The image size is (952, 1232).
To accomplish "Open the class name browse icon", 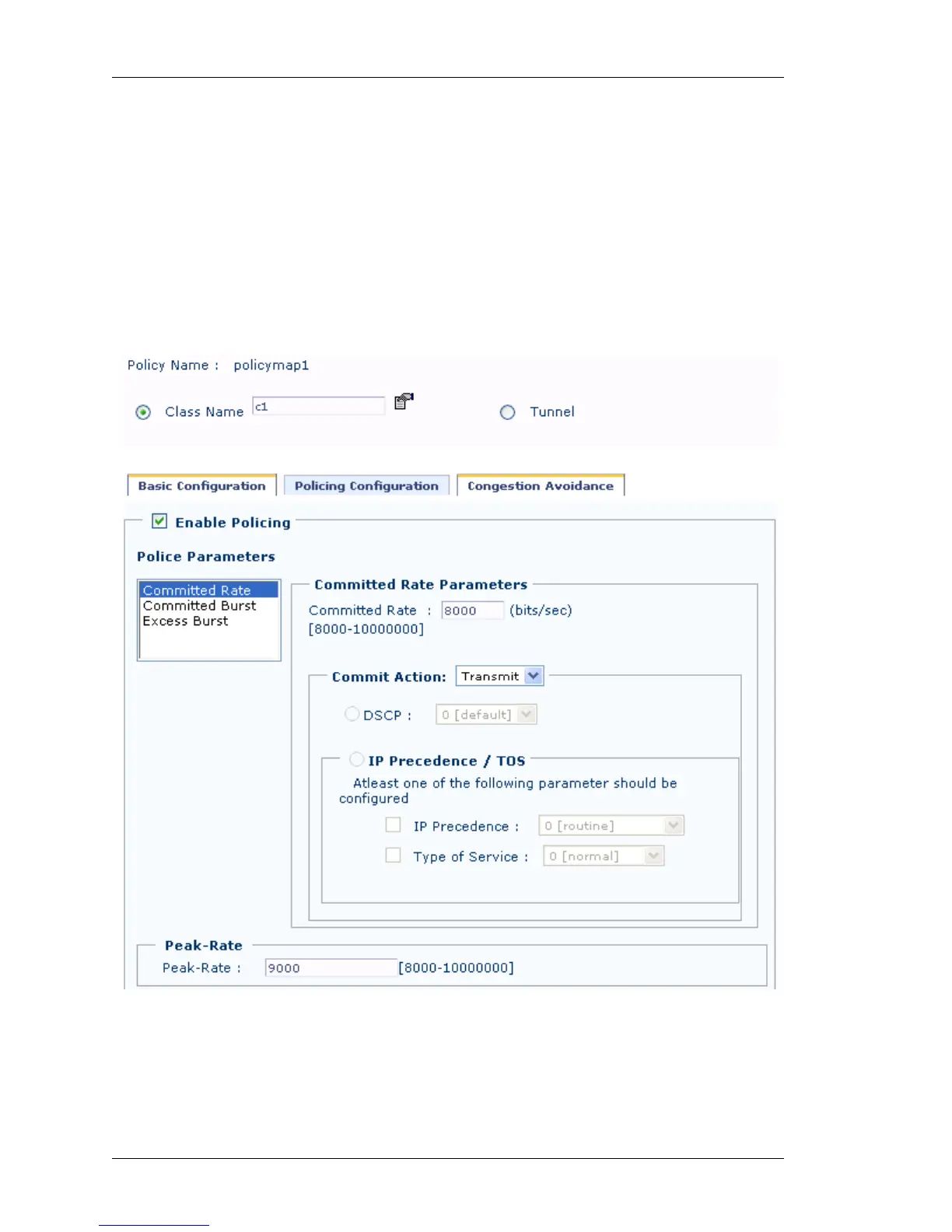I will (x=404, y=401).
